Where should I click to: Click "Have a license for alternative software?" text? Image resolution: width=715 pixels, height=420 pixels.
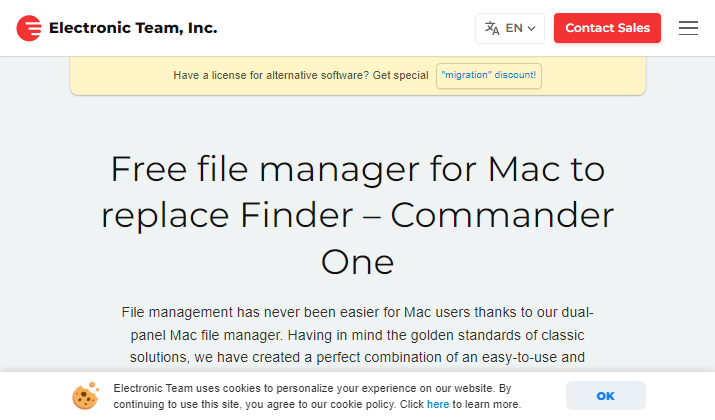tap(271, 75)
